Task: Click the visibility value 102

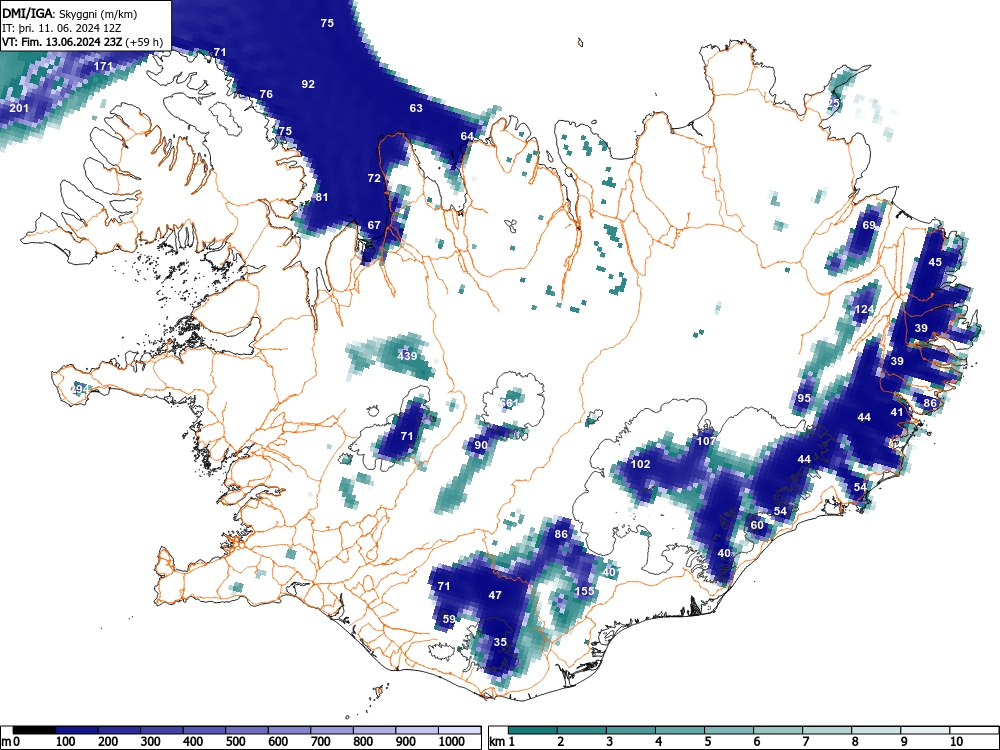Action: click(640, 464)
